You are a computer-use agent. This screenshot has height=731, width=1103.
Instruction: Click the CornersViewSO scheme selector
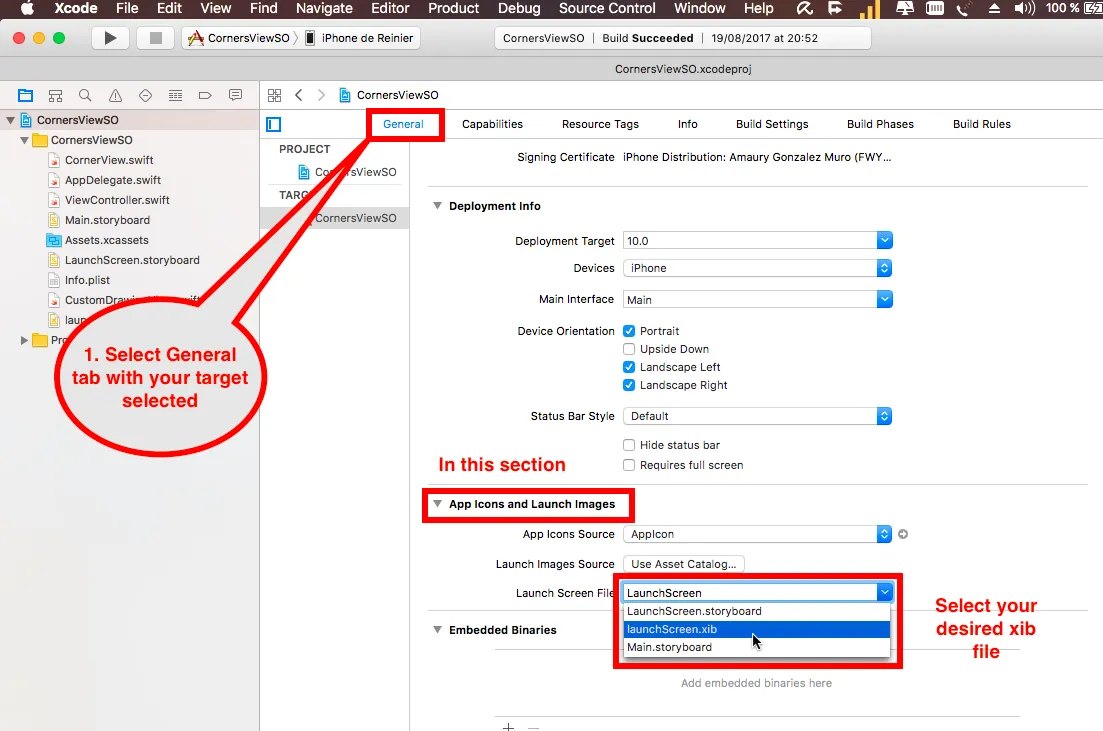(240, 38)
